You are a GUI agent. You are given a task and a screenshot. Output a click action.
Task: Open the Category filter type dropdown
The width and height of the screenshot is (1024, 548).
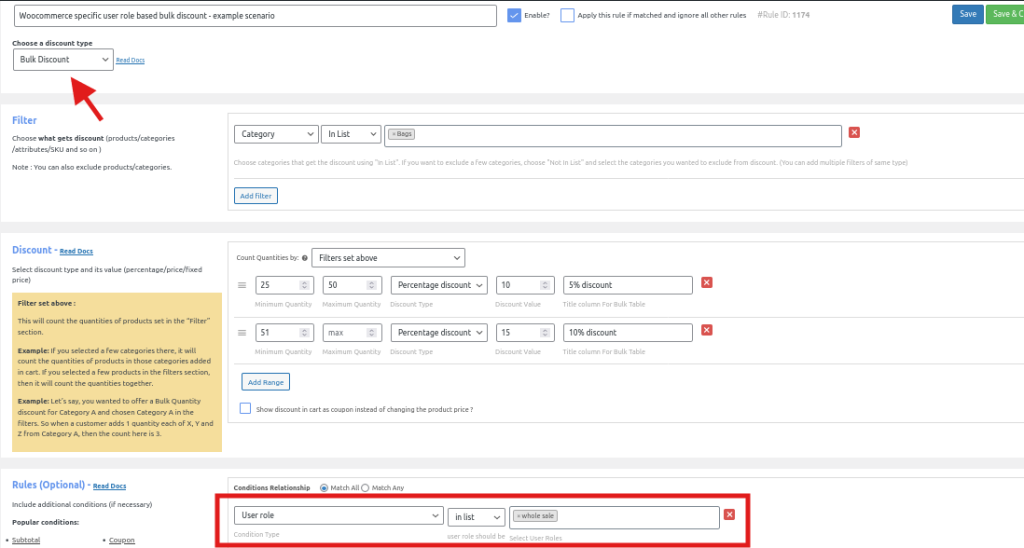tap(276, 134)
